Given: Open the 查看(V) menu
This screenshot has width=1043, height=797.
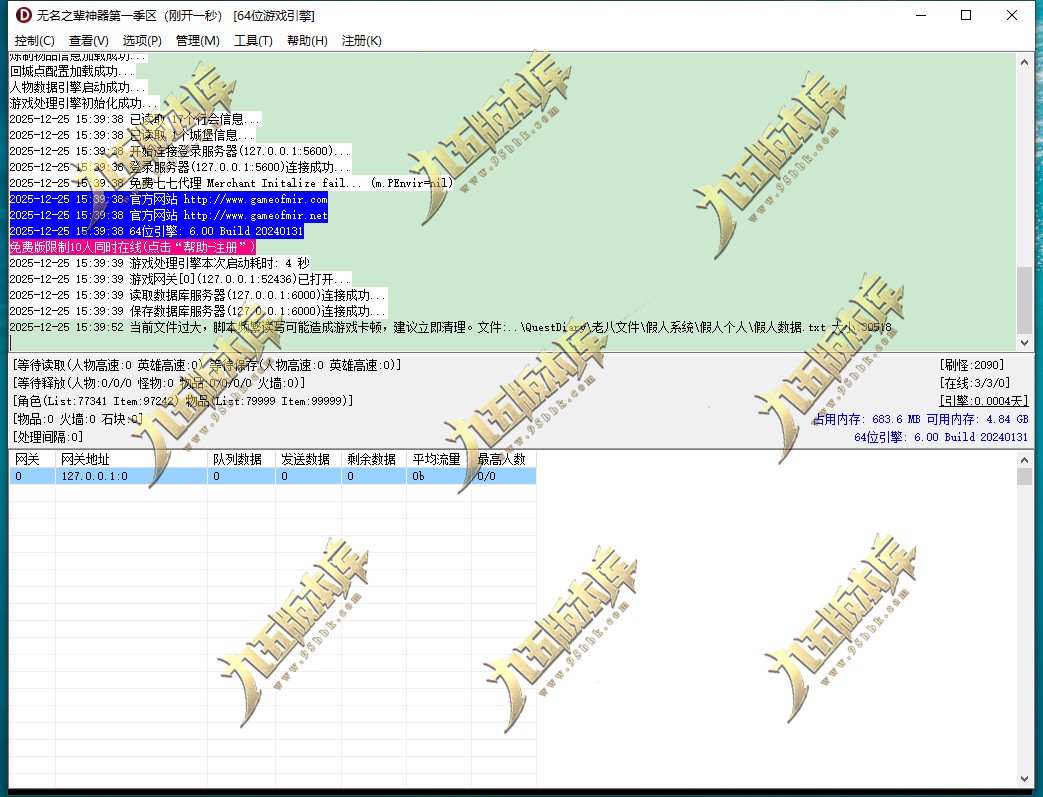Looking at the screenshot, I should 88,41.
